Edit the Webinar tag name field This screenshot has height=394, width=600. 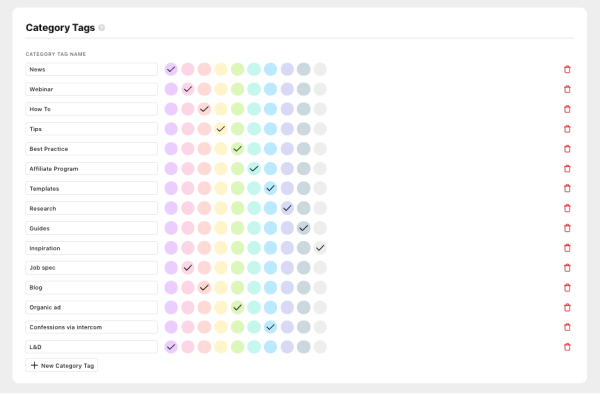coord(91,89)
